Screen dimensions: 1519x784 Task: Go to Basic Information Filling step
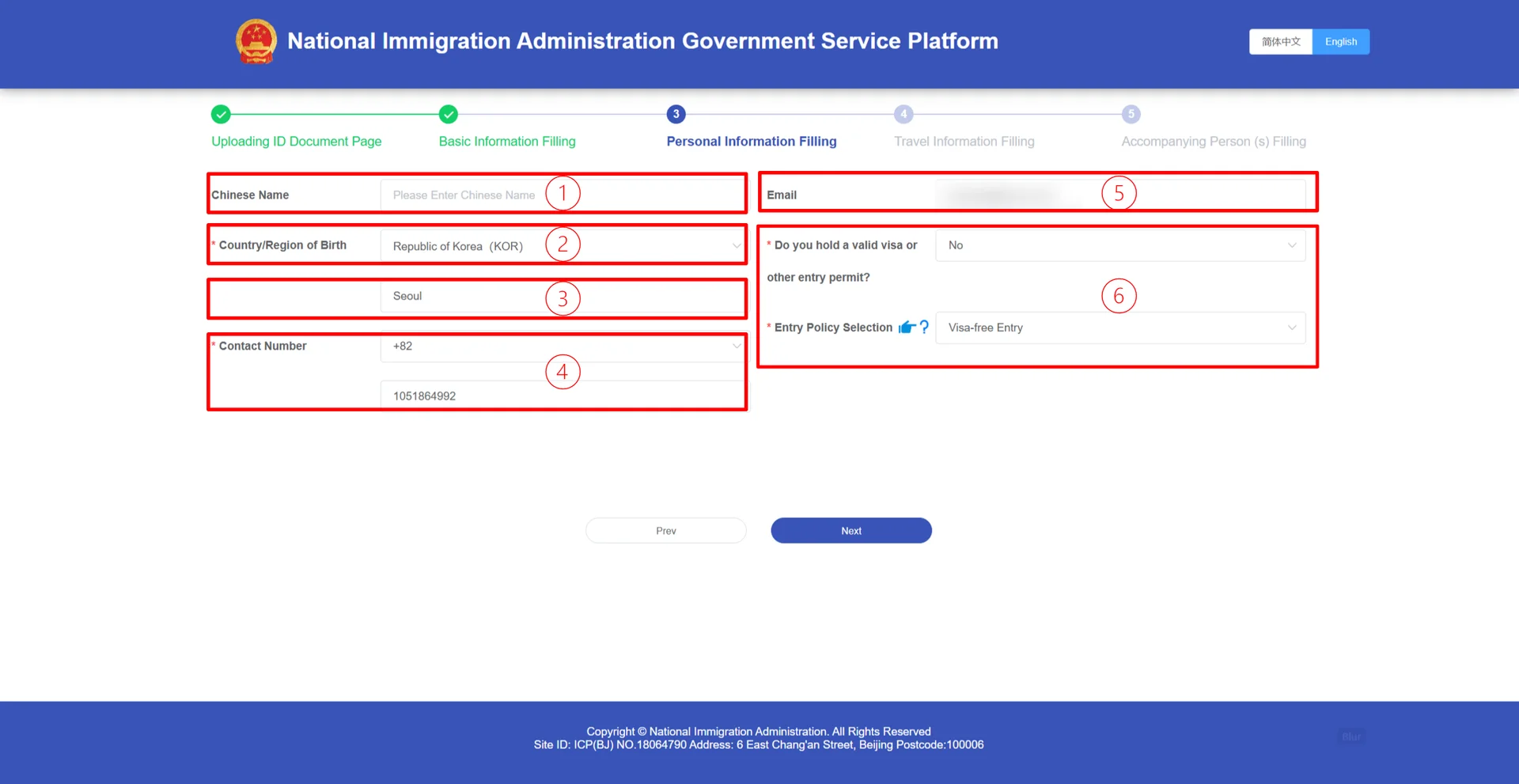pyautogui.click(x=507, y=142)
